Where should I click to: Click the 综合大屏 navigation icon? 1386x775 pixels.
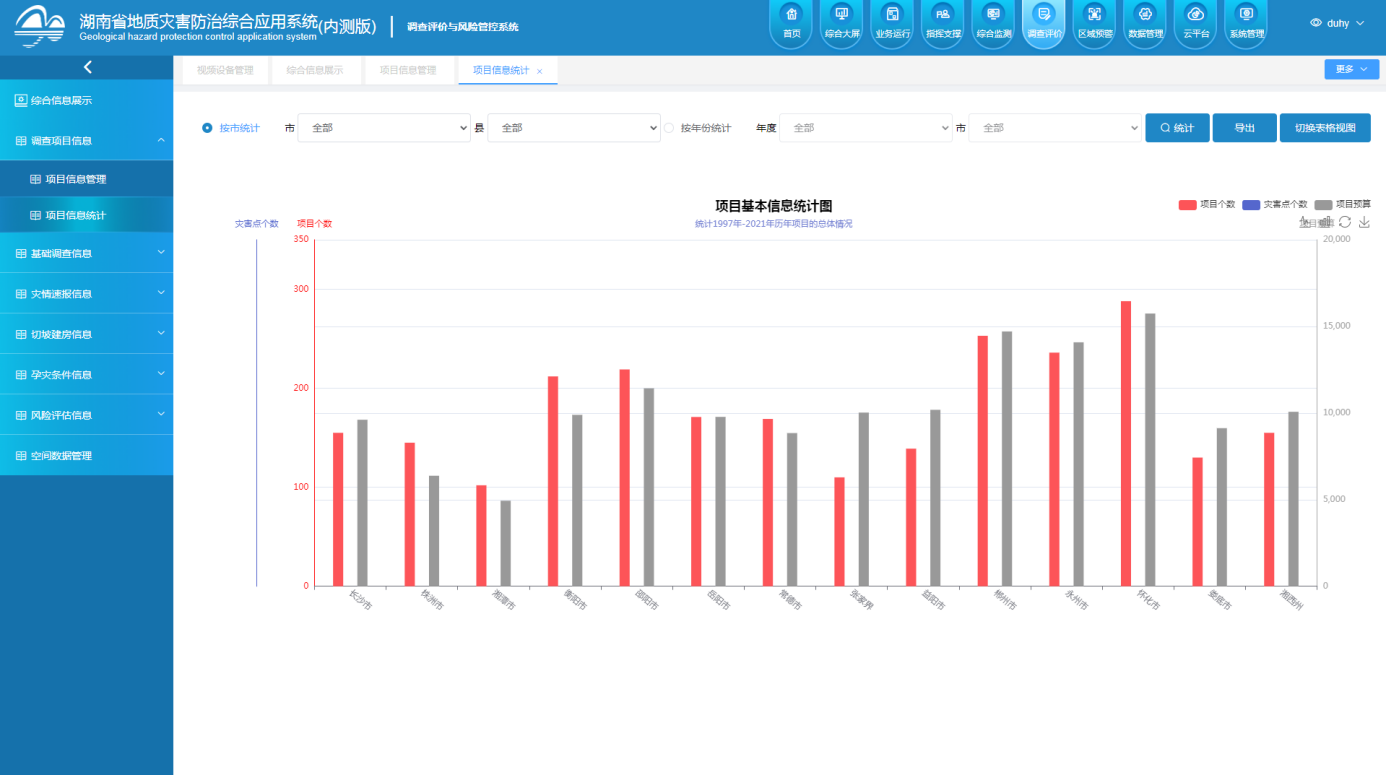(841, 22)
